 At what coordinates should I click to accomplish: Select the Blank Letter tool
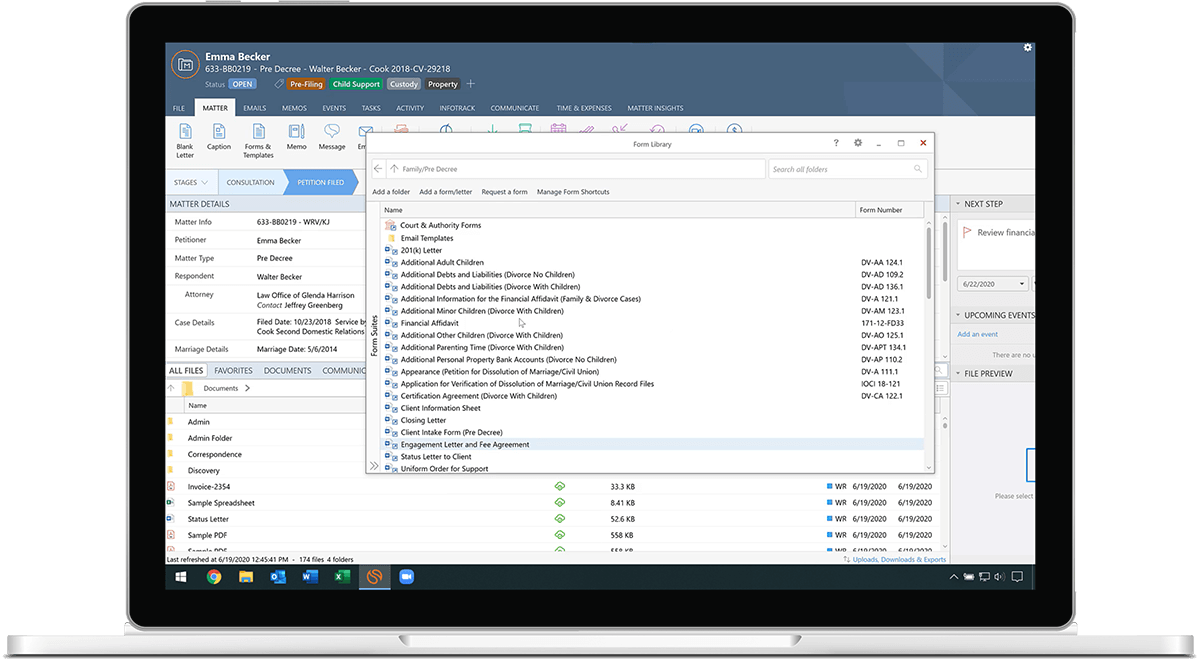coord(184,140)
